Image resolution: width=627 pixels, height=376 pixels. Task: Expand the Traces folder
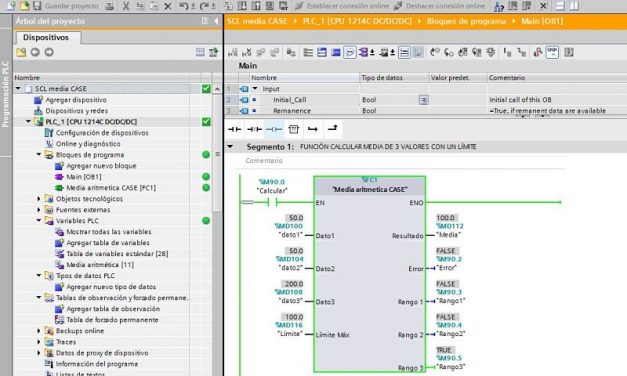tap(39, 342)
